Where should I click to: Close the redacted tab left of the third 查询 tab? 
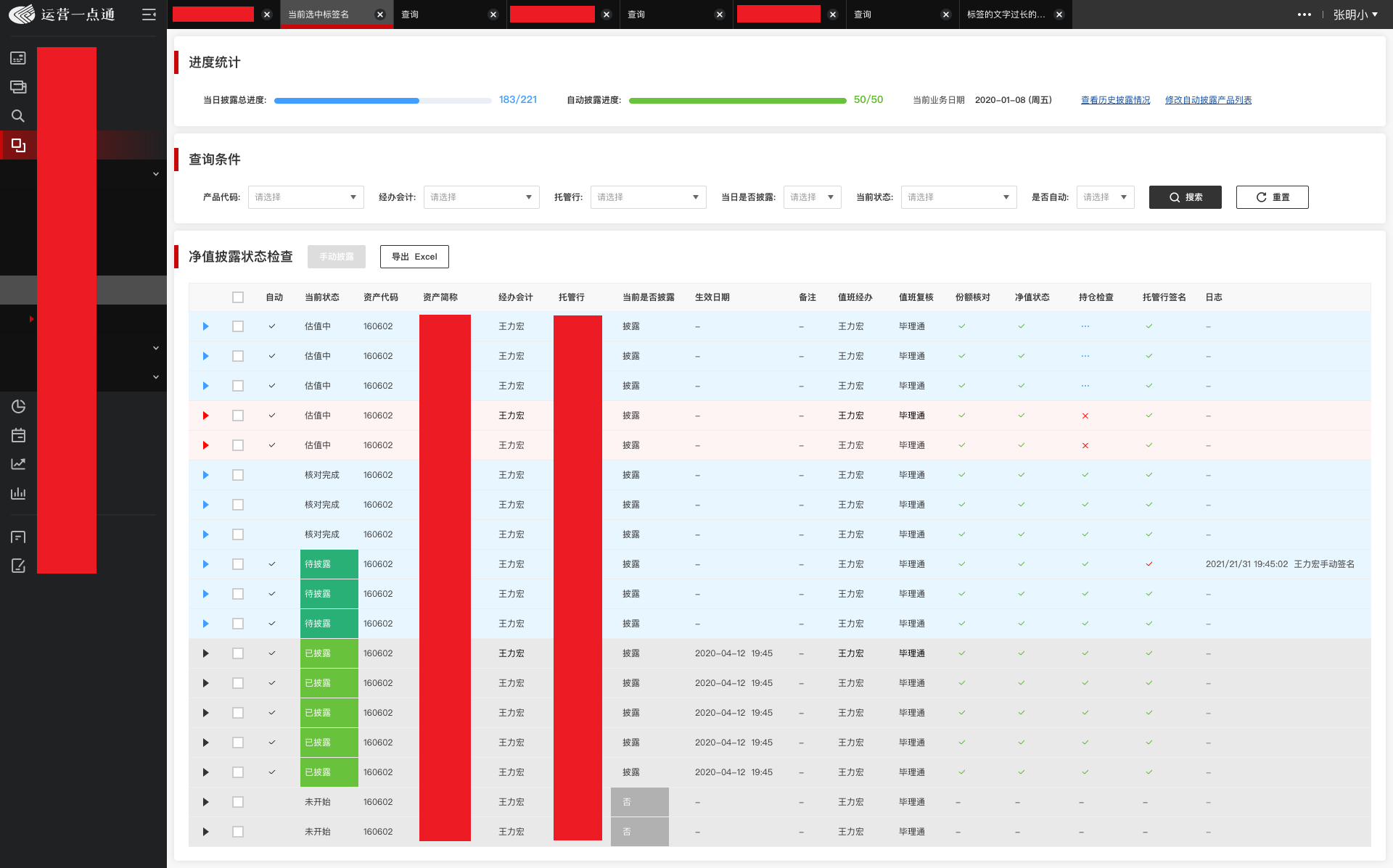[833, 15]
